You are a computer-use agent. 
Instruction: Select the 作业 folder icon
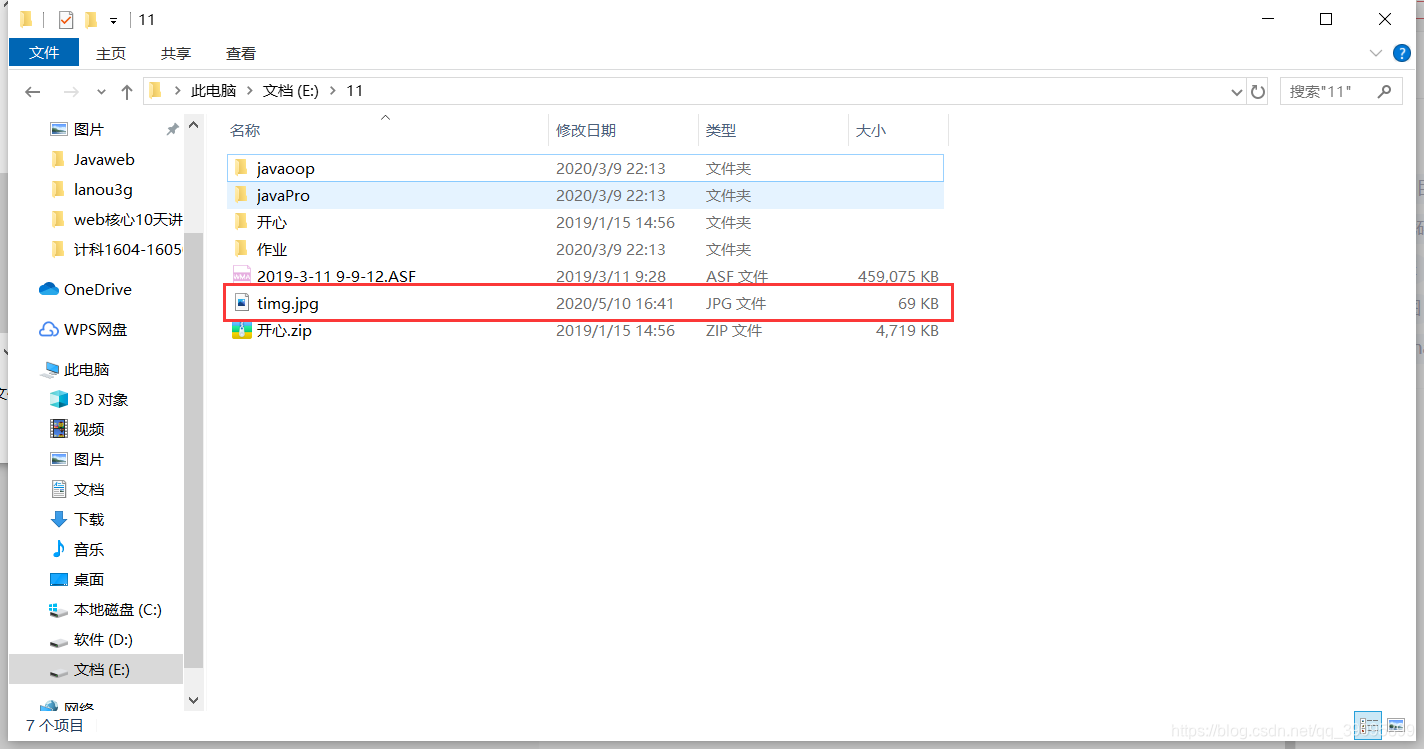[241, 249]
